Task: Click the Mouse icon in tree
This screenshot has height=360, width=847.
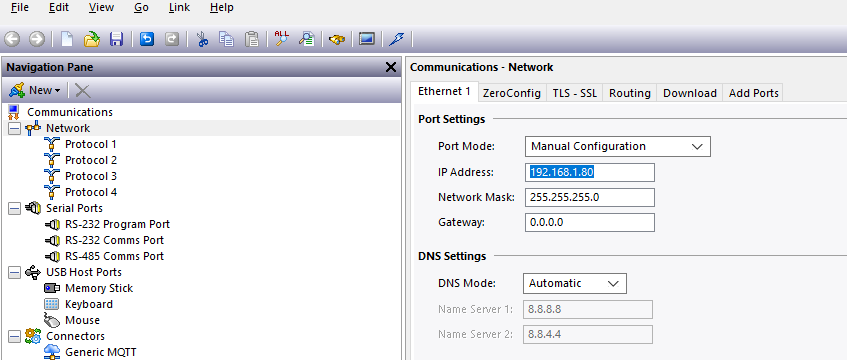Action: 52,321
